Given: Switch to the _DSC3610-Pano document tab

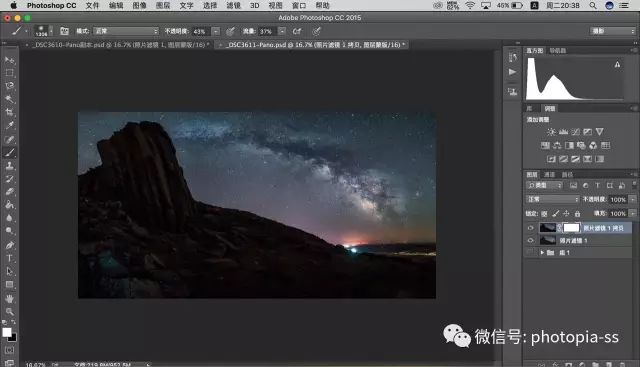Looking at the screenshot, I should 119,44.
